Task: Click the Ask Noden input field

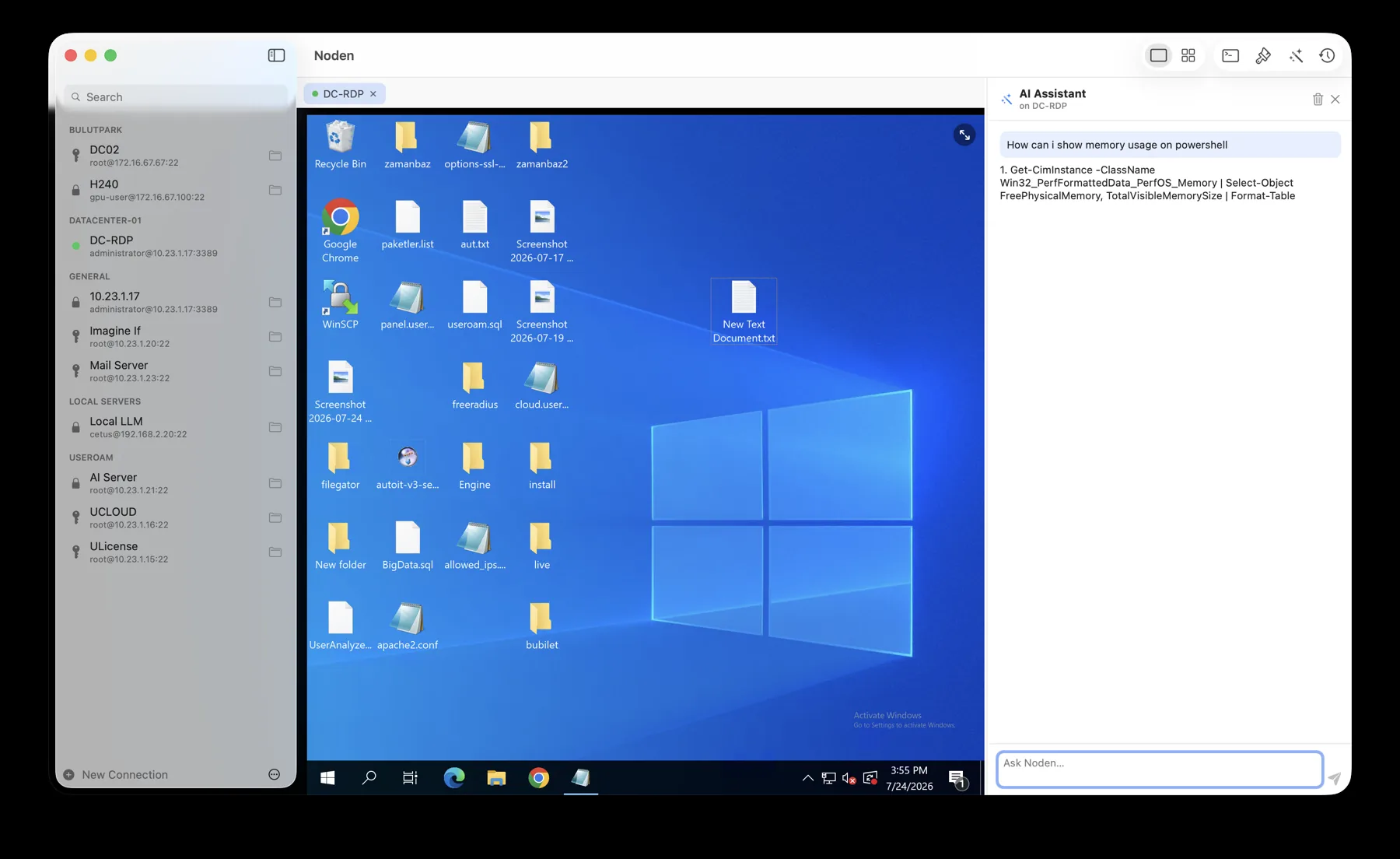Action: tap(1160, 769)
